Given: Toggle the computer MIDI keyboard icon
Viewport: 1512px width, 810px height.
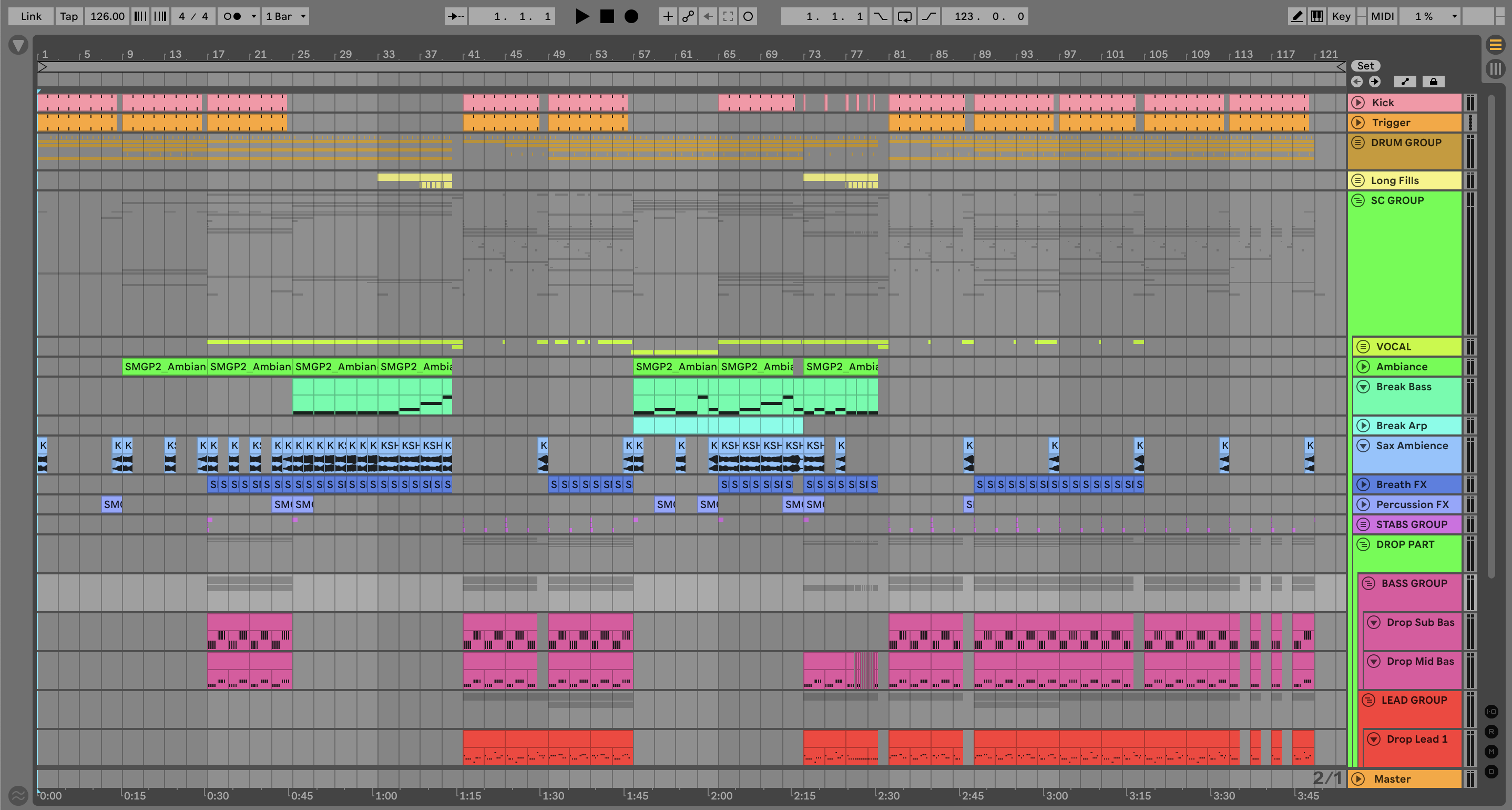Looking at the screenshot, I should point(1316,16).
